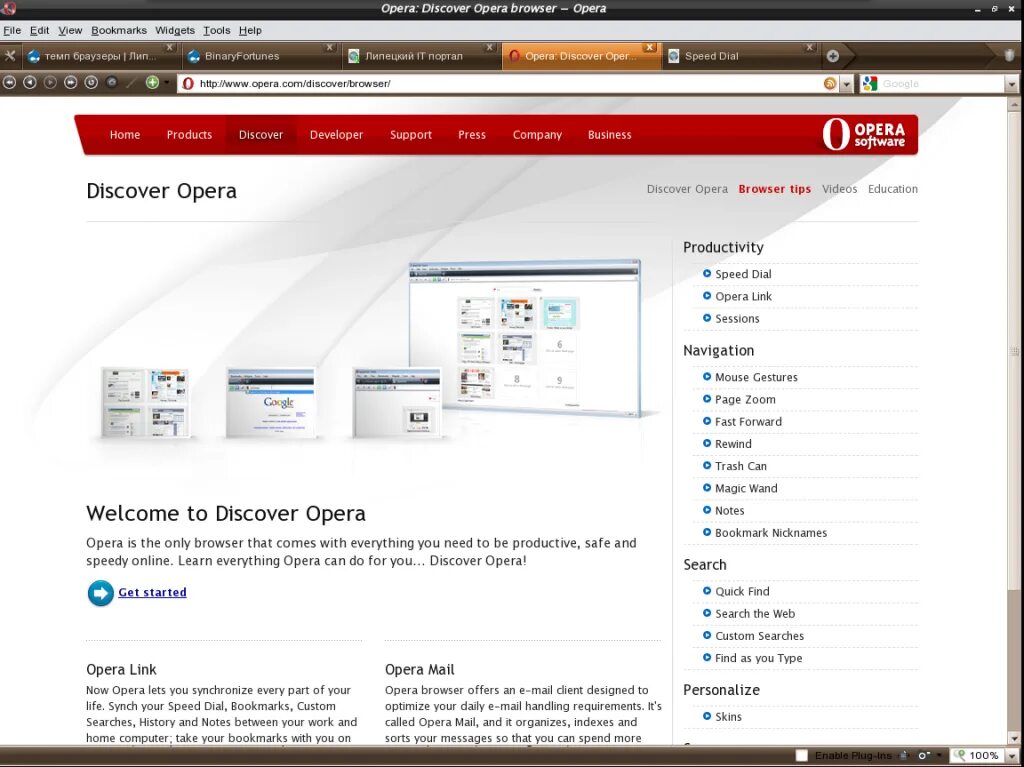Follow the Get started link
Viewport: 1024px width, 767px height.
(152, 592)
